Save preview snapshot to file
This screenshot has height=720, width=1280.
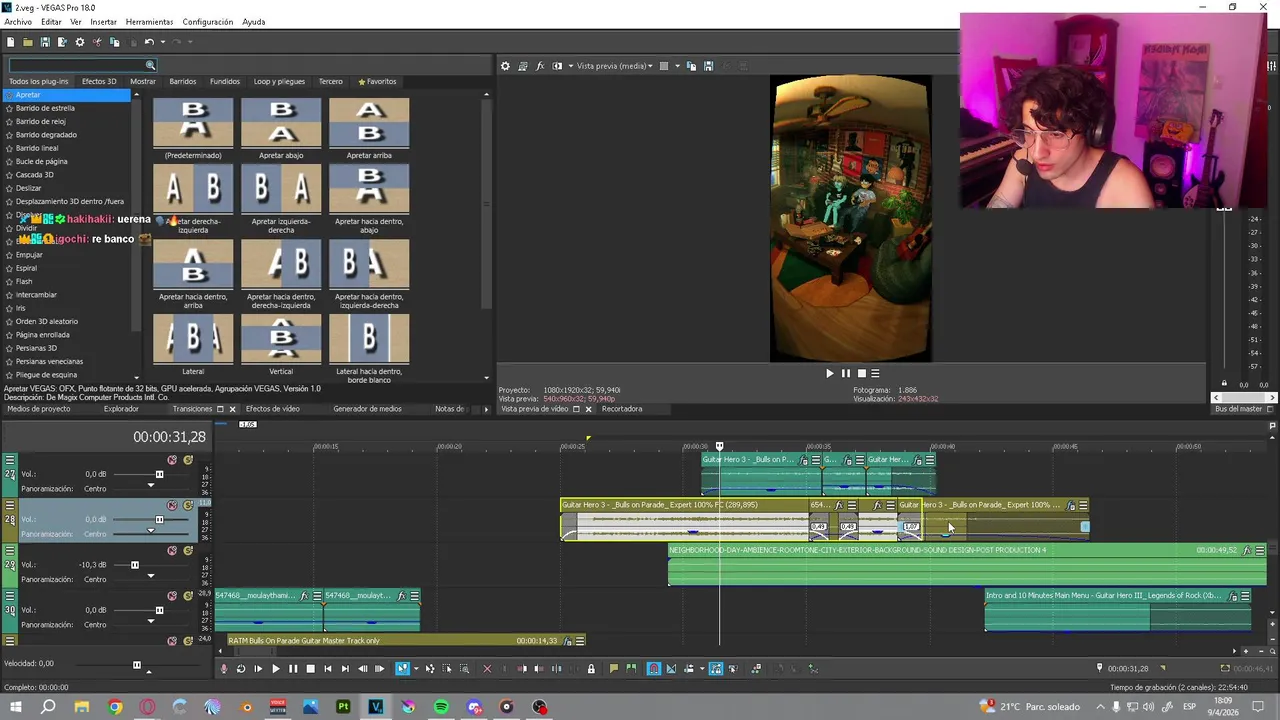(708, 66)
